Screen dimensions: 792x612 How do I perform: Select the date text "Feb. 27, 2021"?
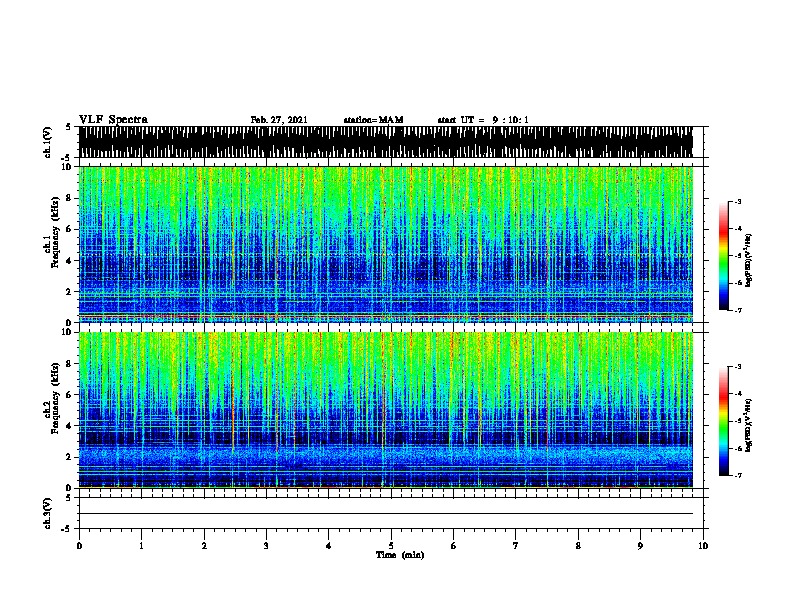279,120
